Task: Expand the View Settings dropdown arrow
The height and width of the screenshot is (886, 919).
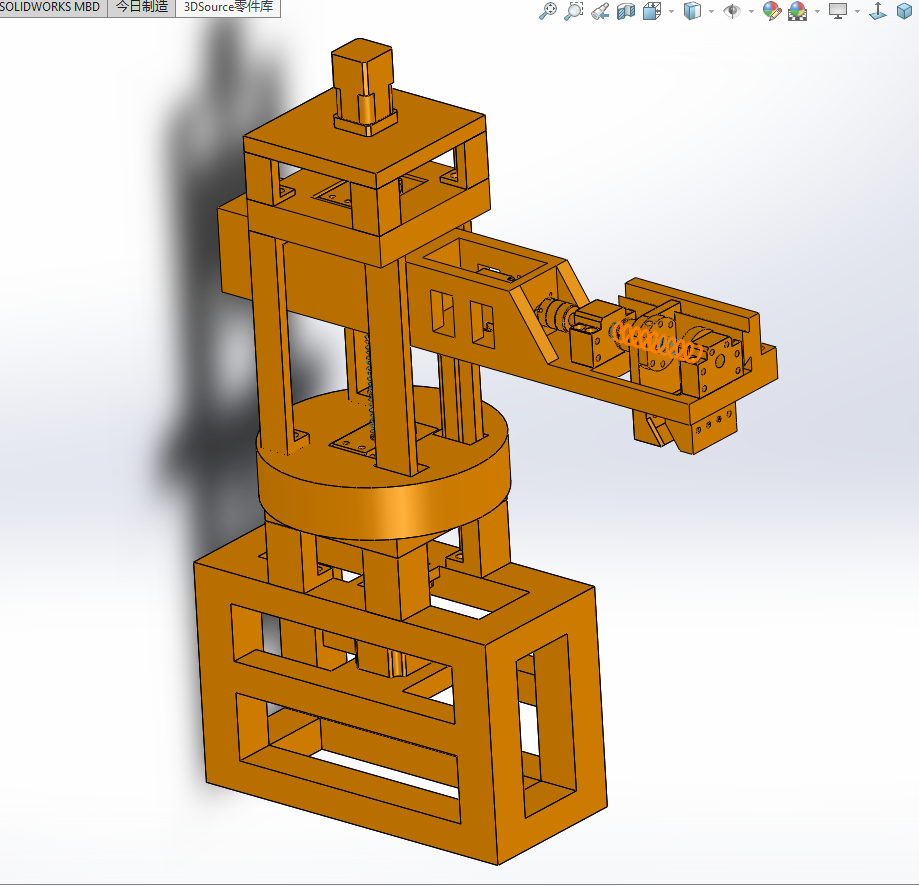Action: pos(857,12)
